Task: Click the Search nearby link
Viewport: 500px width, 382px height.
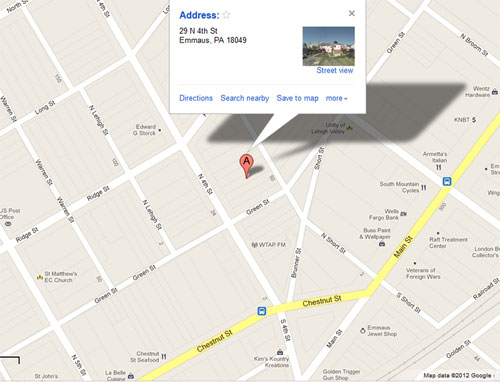Action: 245,98
